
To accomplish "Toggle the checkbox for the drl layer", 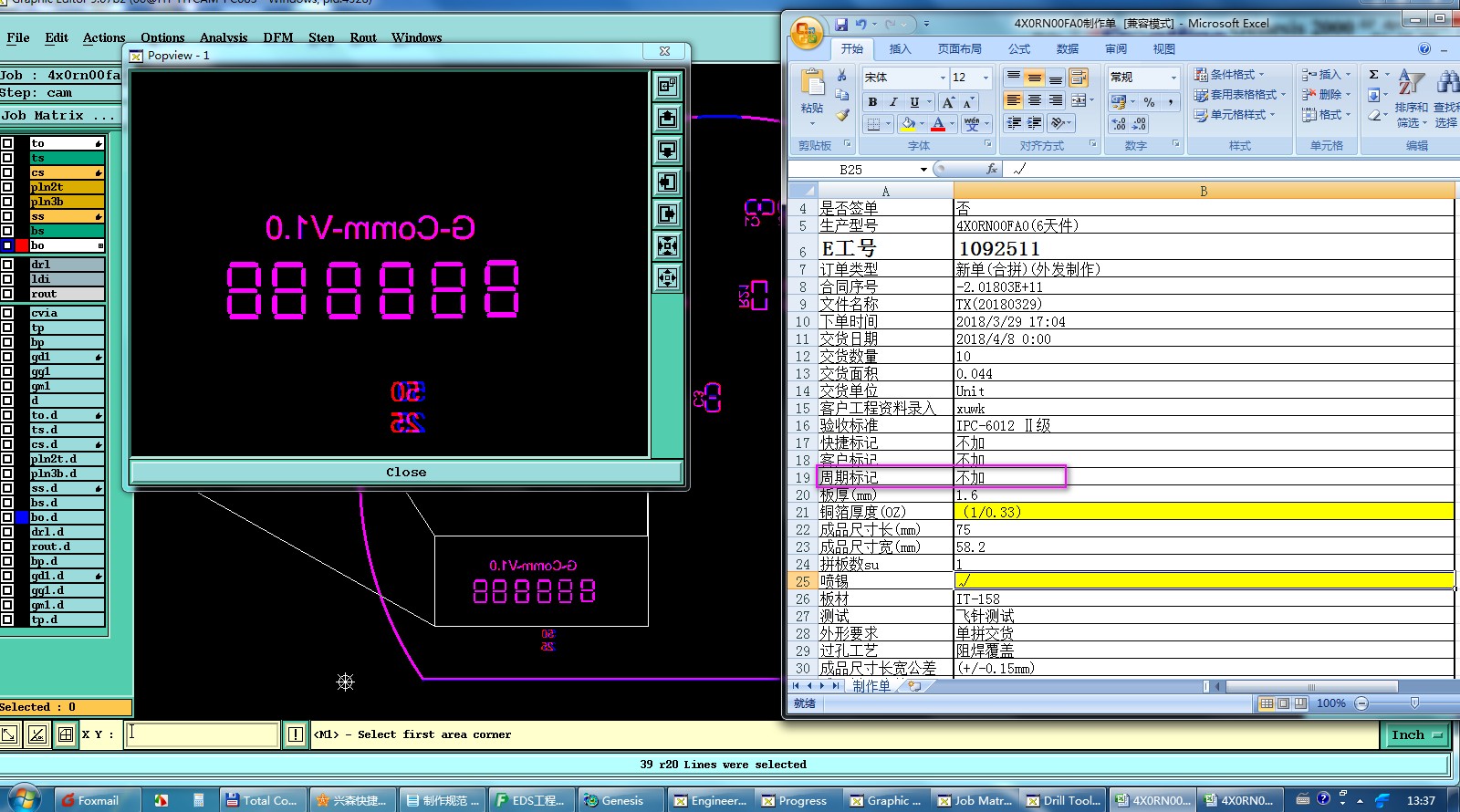I will tap(7, 265).
